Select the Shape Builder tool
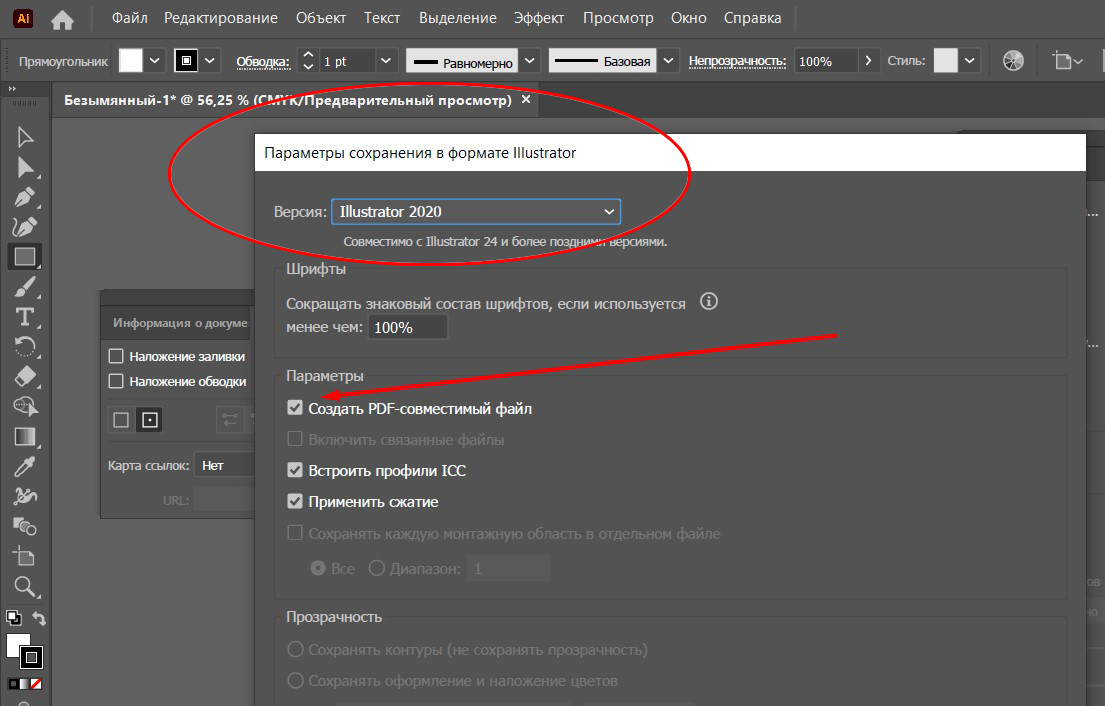This screenshot has height=706, width=1105. click(x=25, y=407)
